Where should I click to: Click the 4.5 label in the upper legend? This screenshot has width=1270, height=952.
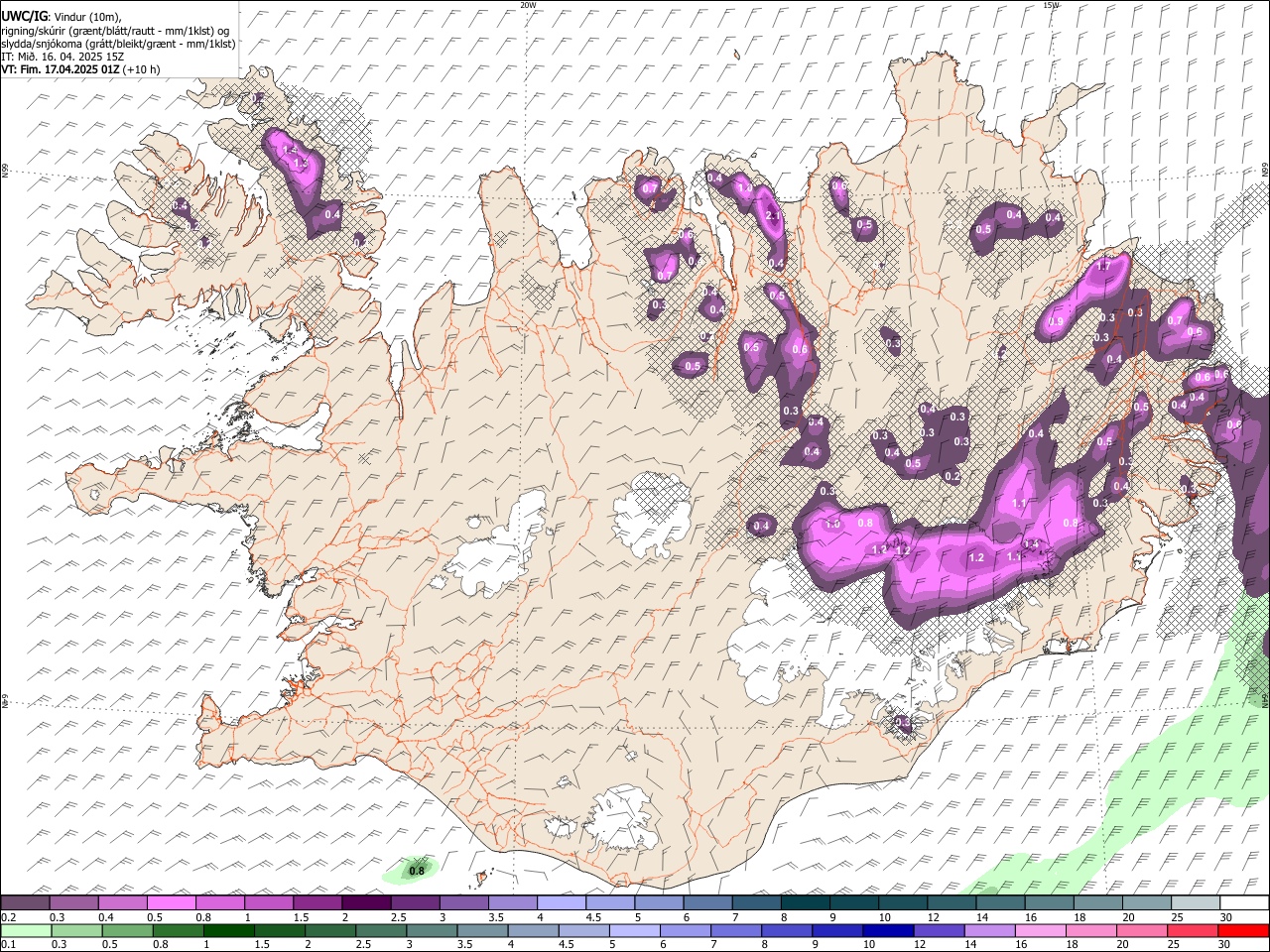594,917
